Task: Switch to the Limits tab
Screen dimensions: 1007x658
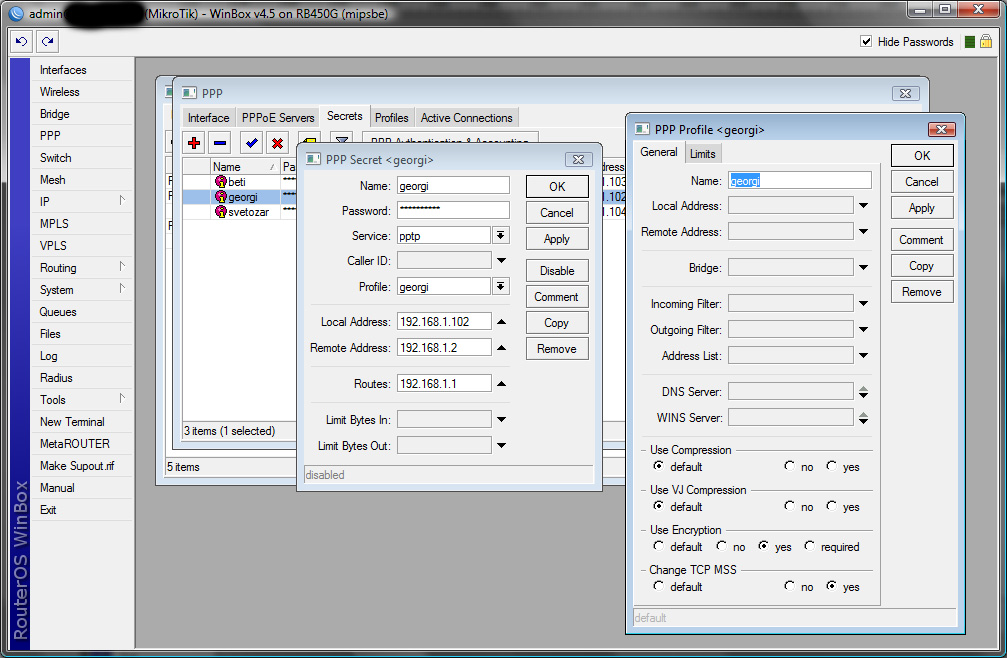Action: click(703, 153)
